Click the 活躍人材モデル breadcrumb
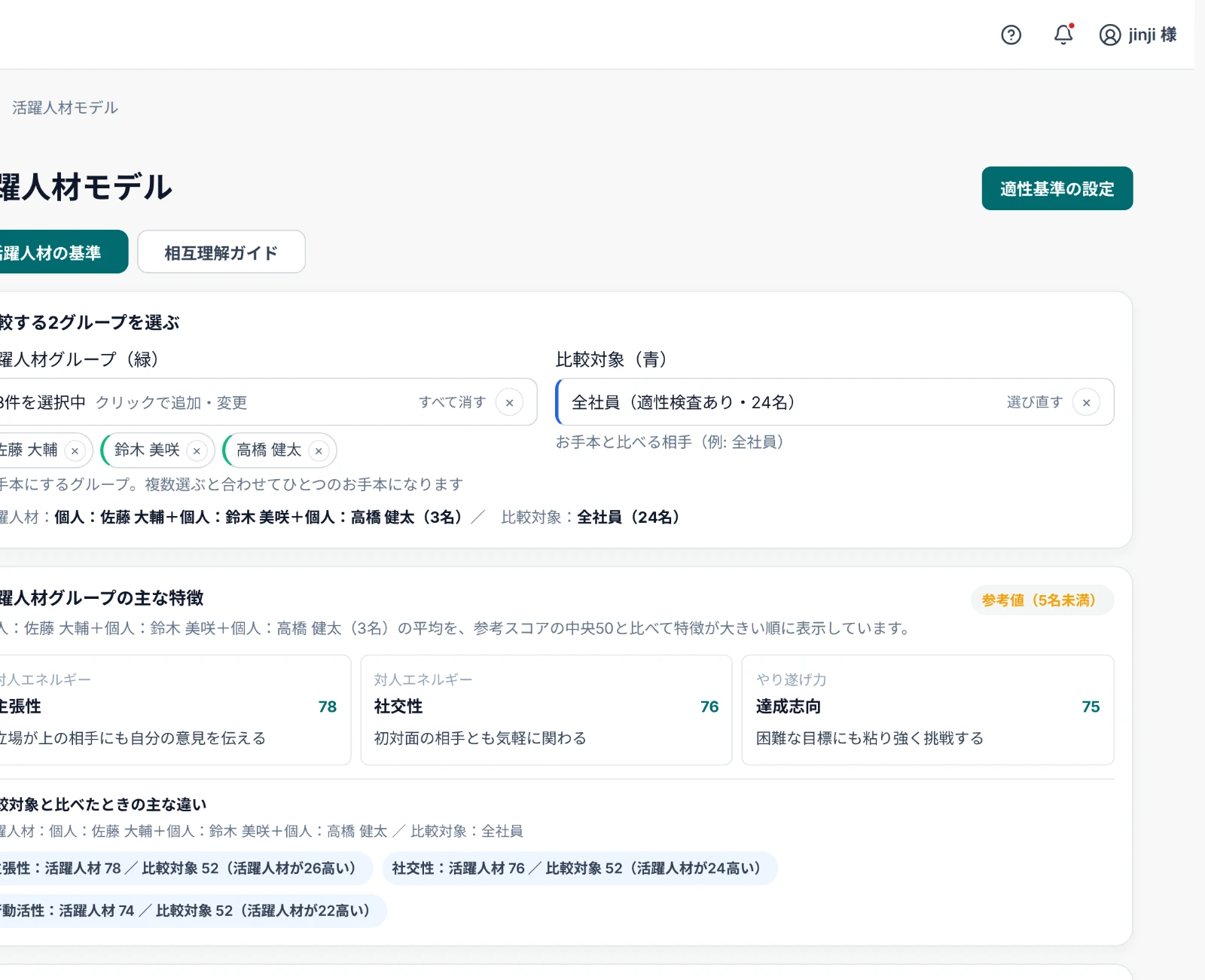Image resolution: width=1205 pixels, height=980 pixels. tap(65, 108)
